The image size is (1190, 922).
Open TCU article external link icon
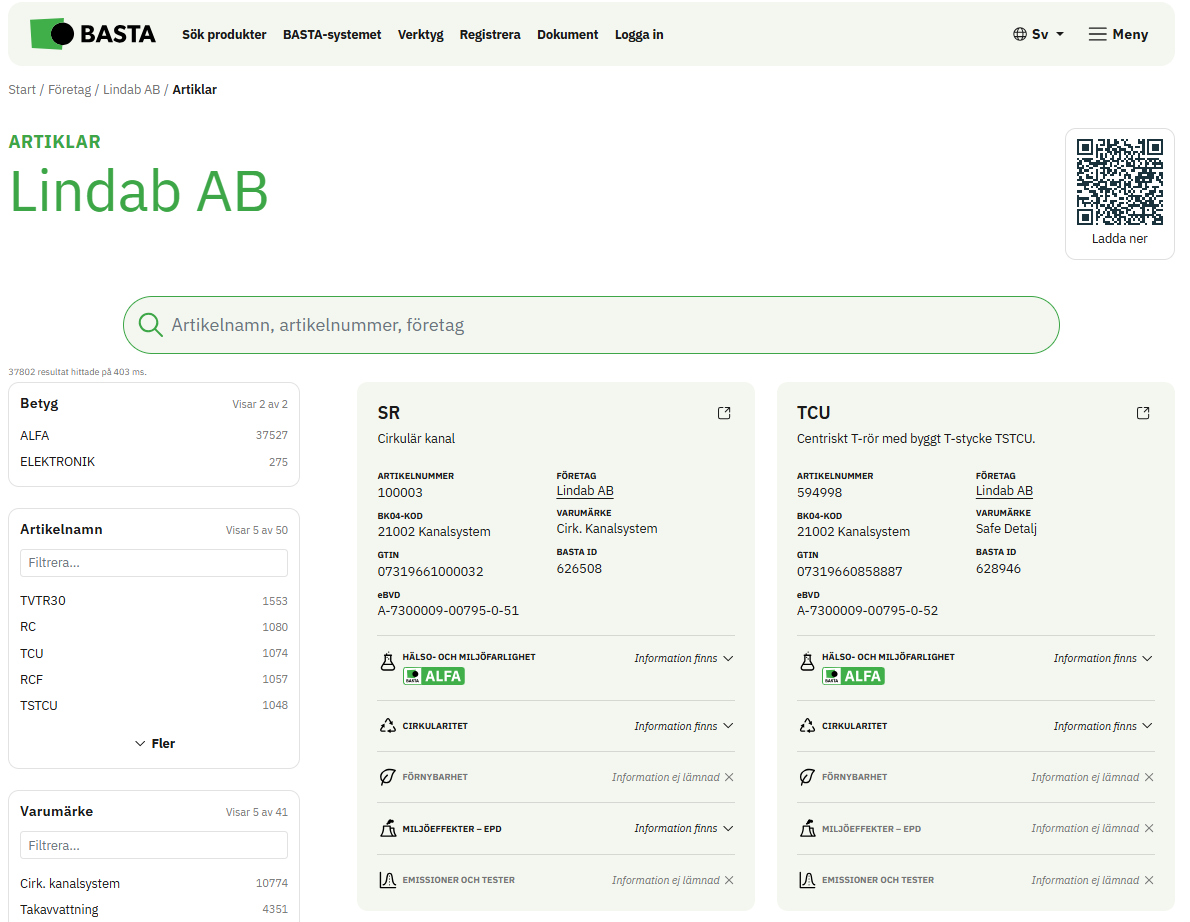coord(1143,413)
